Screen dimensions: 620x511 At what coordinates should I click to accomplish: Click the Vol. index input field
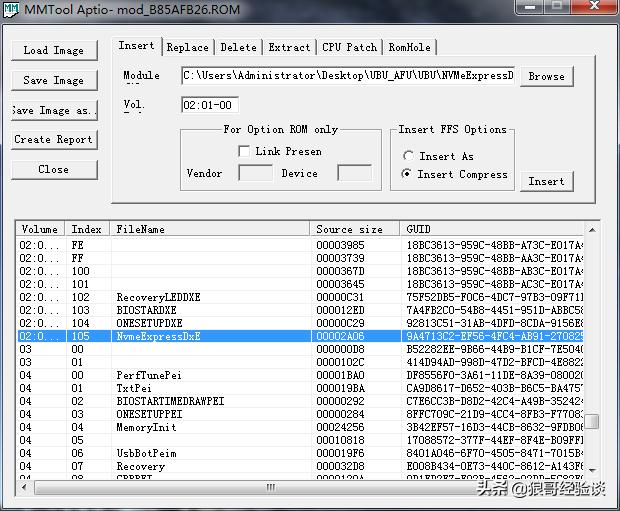coord(208,105)
